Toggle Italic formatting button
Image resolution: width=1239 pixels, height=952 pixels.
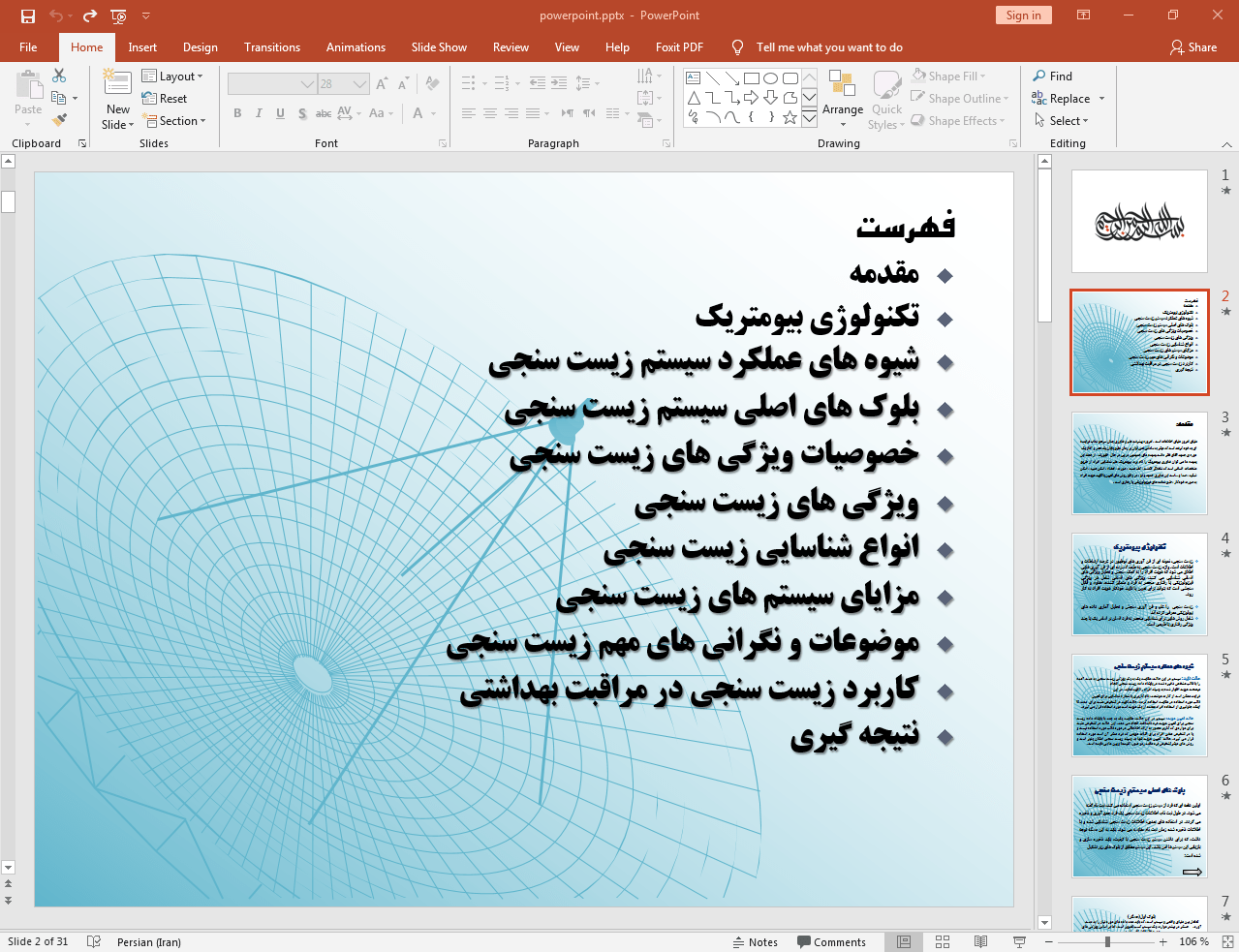pyautogui.click(x=259, y=113)
